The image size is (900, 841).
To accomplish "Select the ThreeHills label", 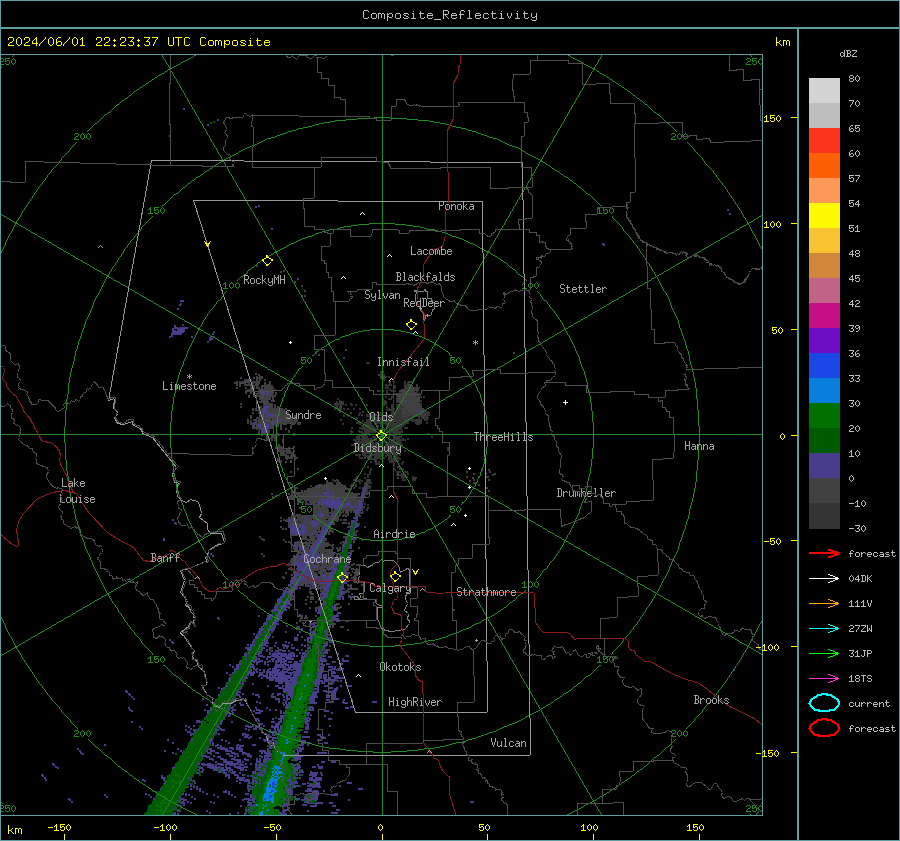I will click(x=503, y=437).
